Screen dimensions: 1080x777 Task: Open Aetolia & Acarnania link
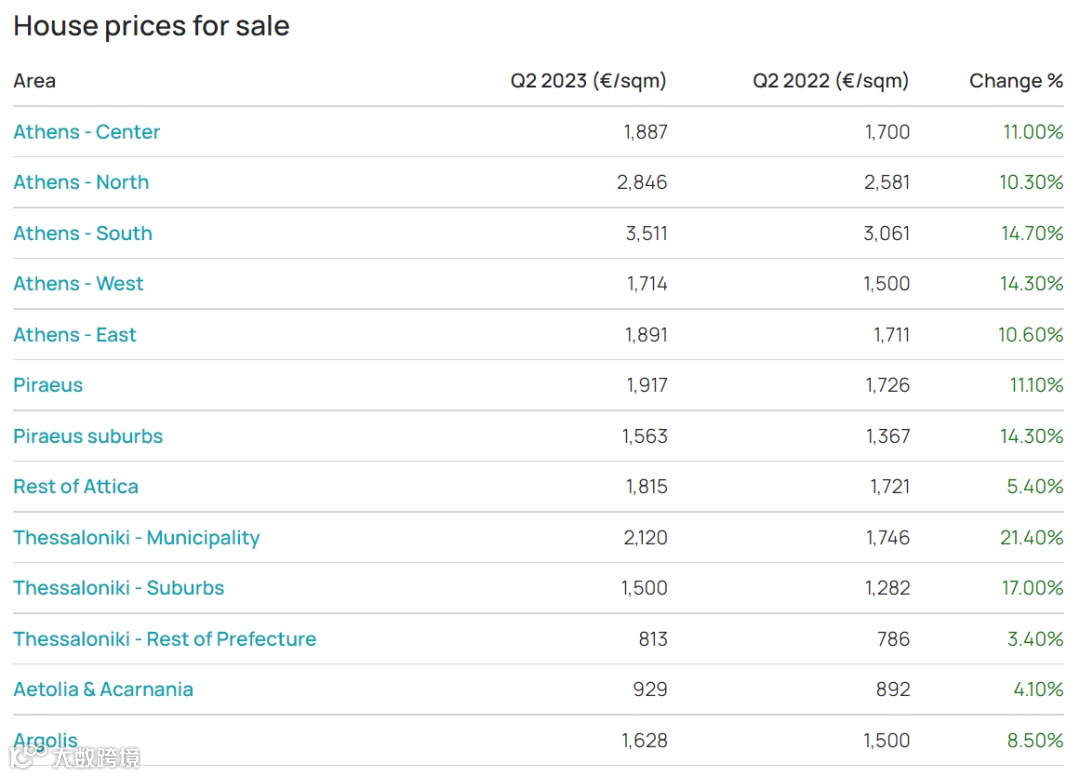tap(103, 689)
